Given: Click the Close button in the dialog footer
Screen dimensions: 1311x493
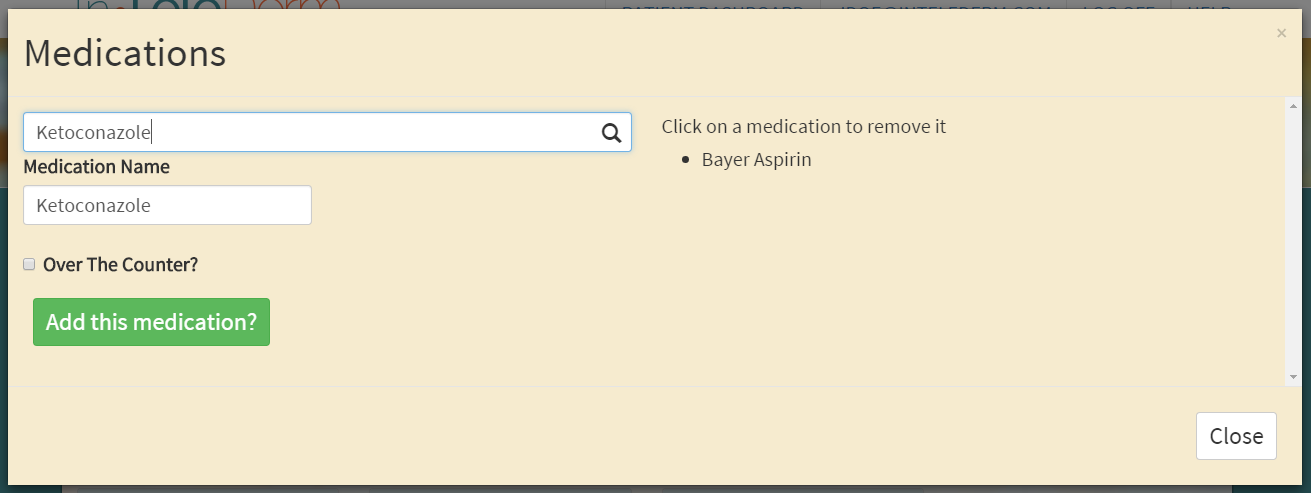Looking at the screenshot, I should coord(1235,436).
